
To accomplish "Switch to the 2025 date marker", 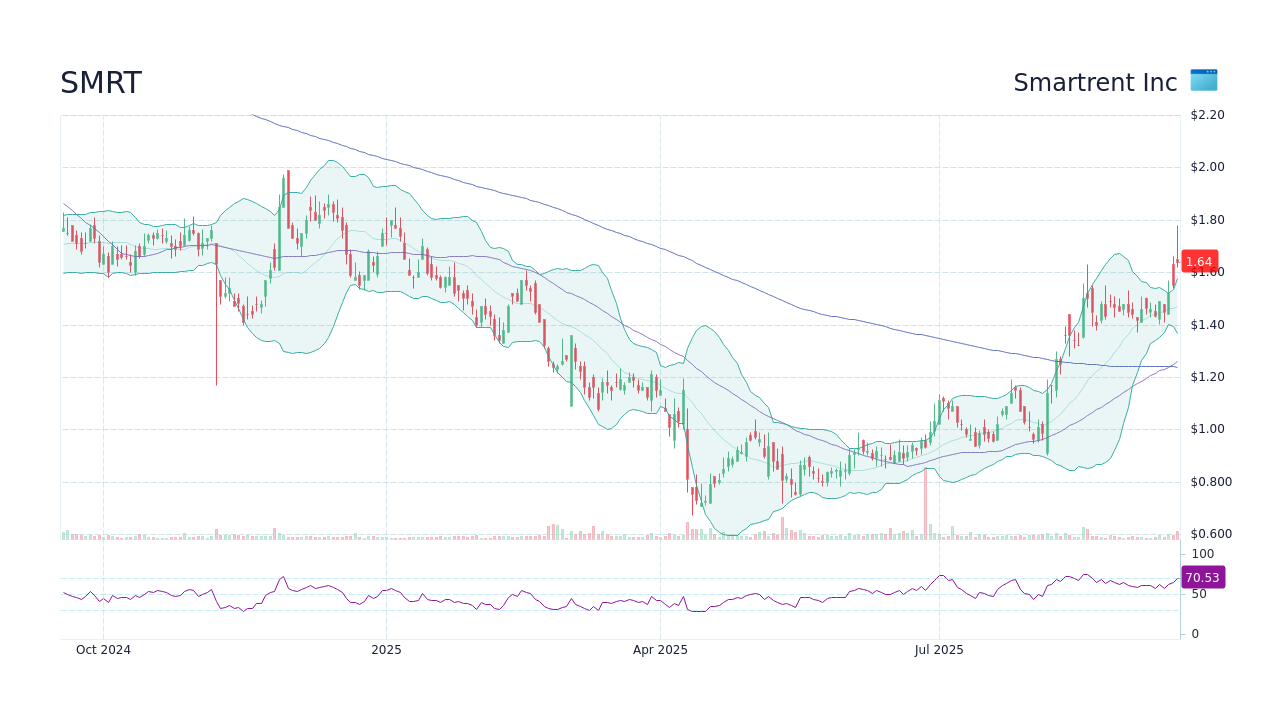I will (x=386, y=650).
